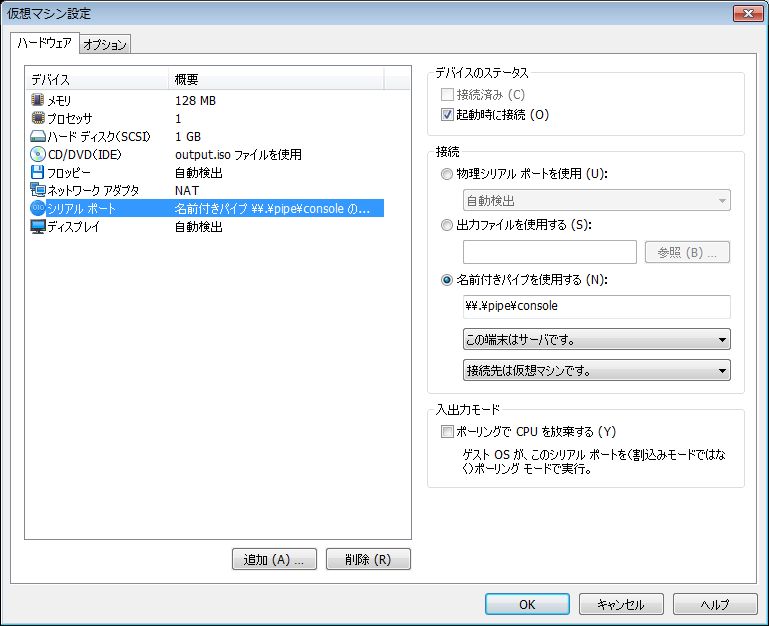Confirm settings with the OK button
This screenshot has width=769, height=626.
(527, 604)
